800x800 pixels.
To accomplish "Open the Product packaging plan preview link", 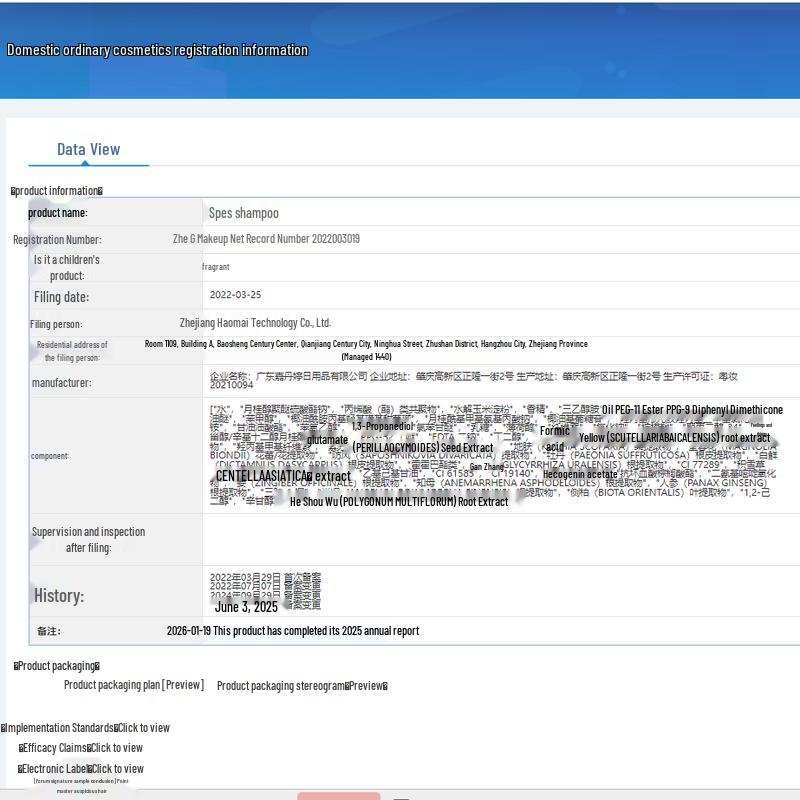I will click(x=134, y=685).
